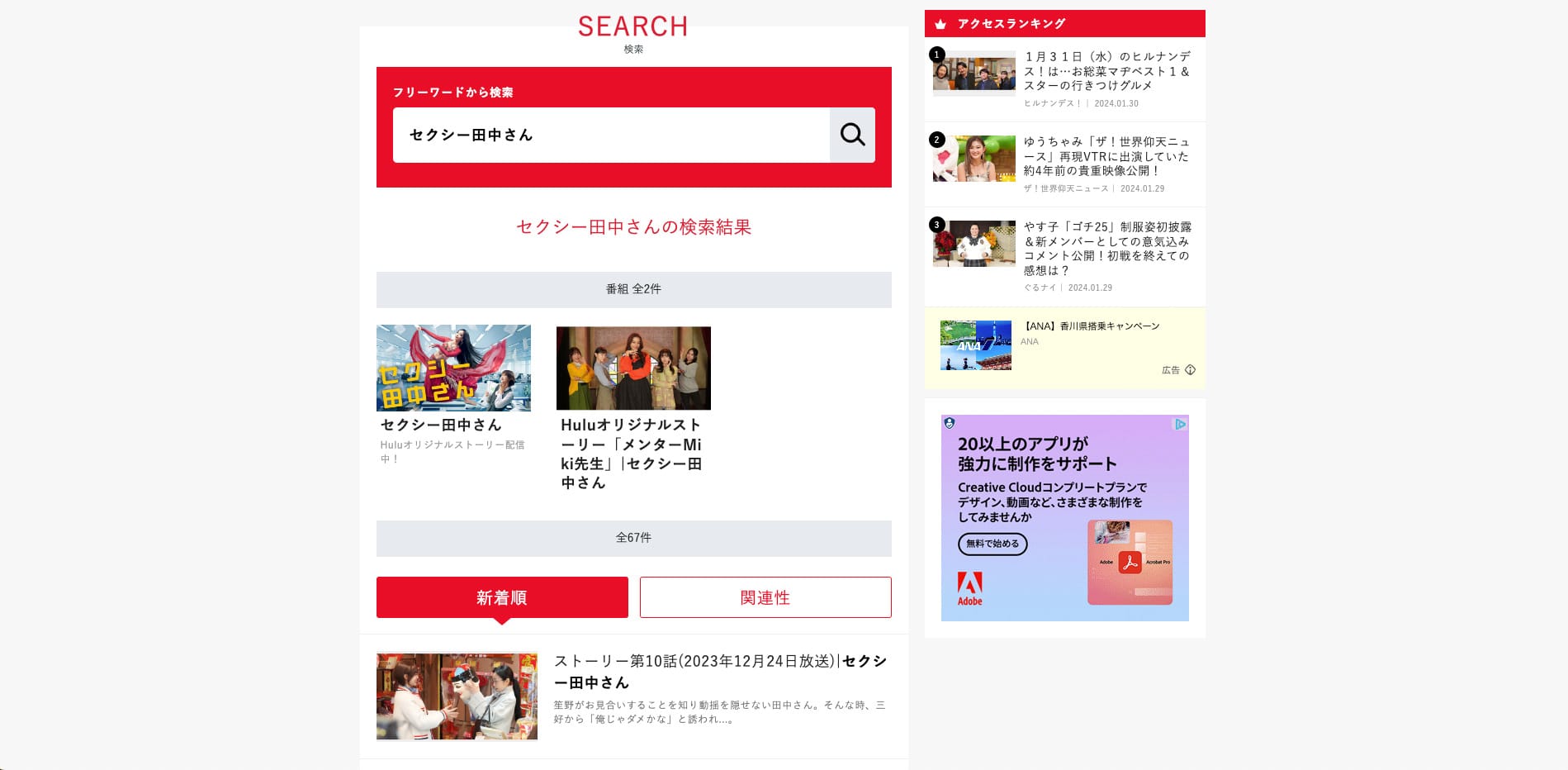Open ranking 3 thumbnail image
The width and height of the screenshot is (1568, 770).
point(974,244)
